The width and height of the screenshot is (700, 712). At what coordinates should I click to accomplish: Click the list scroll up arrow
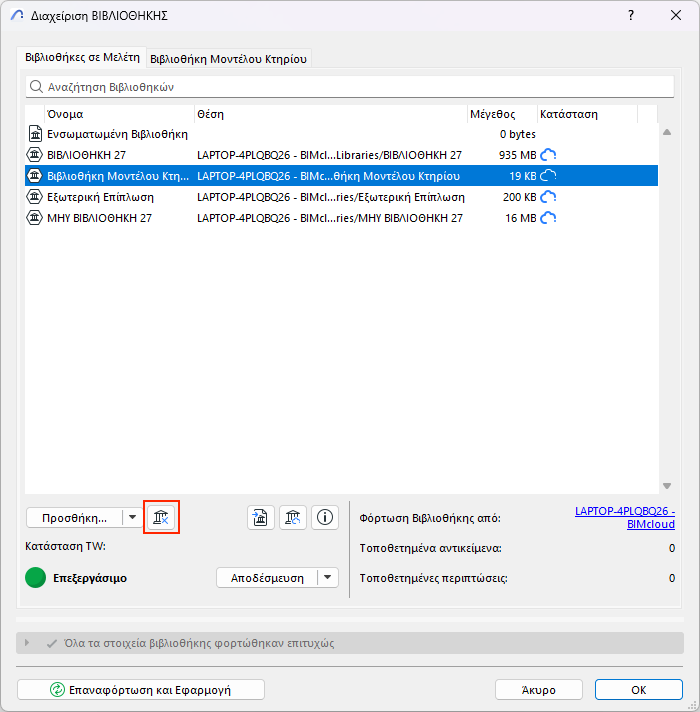[667, 132]
